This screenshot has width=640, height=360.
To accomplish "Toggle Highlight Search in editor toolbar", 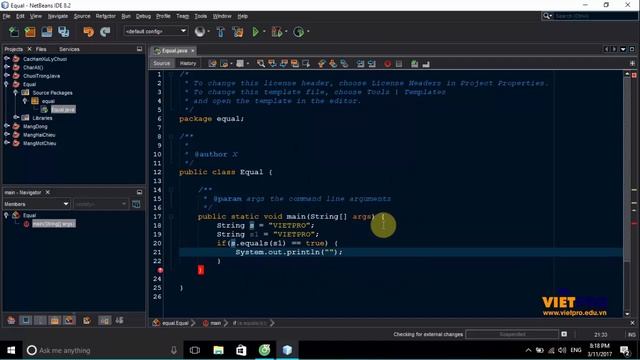I will click(x=295, y=64).
